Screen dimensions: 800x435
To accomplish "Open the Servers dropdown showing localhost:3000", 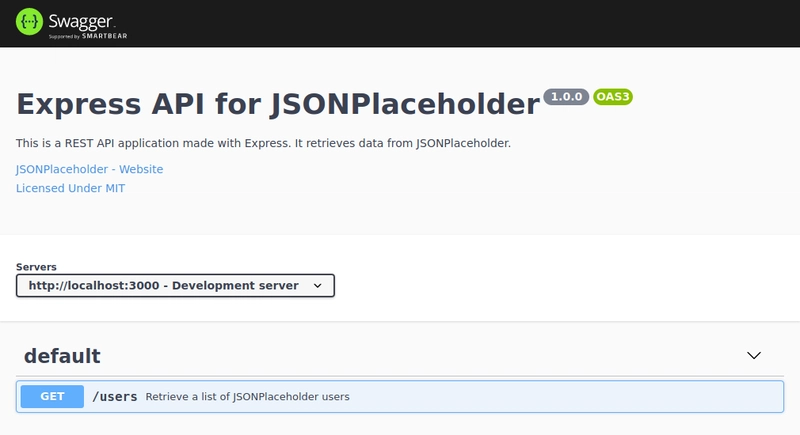I will [175, 286].
